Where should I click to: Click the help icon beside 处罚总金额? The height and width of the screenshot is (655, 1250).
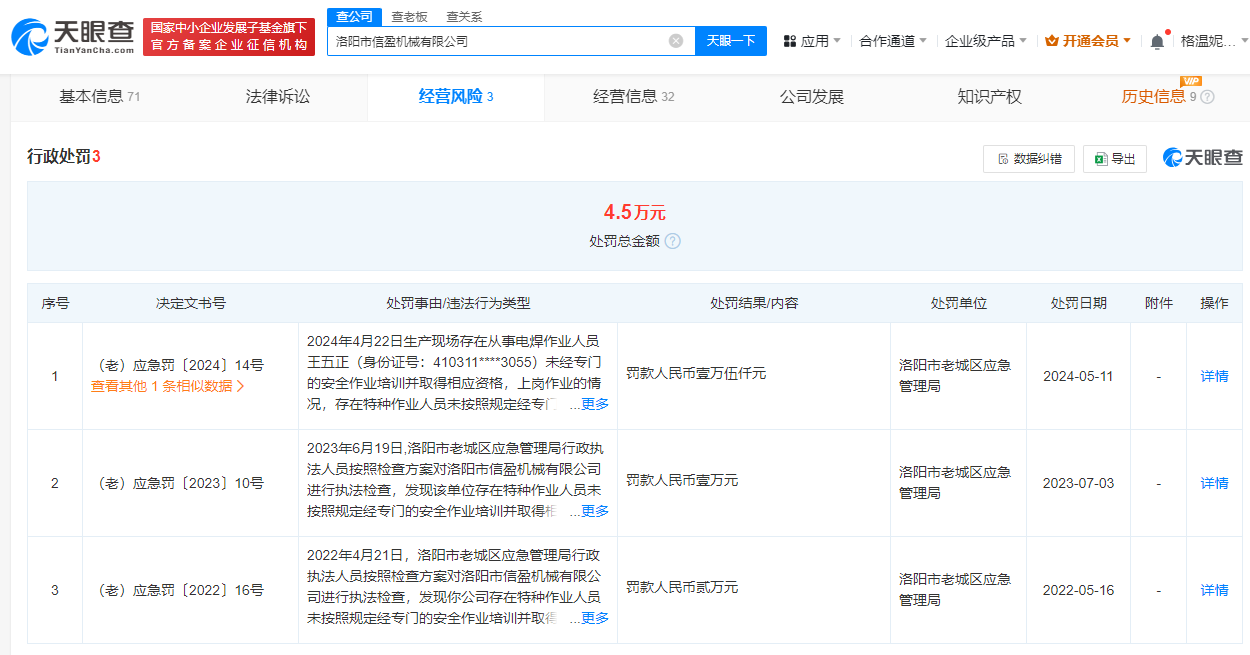(x=672, y=241)
